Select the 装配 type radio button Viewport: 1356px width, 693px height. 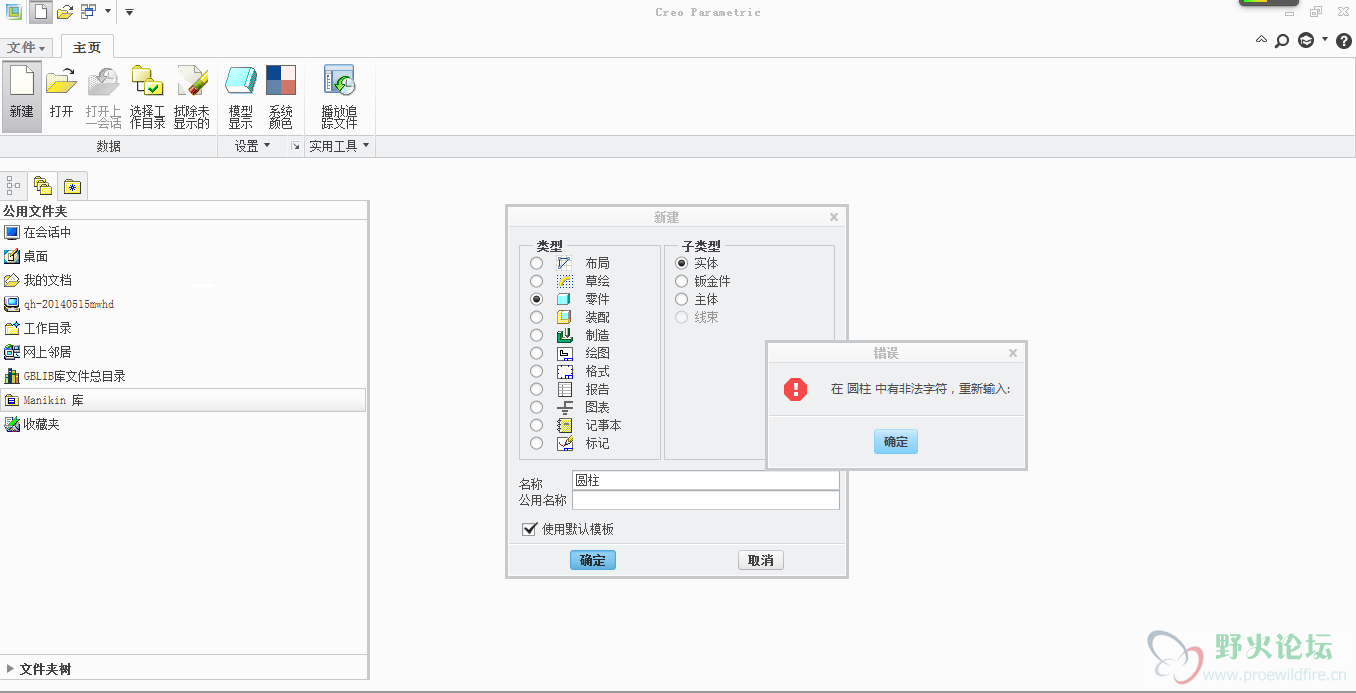coord(537,317)
